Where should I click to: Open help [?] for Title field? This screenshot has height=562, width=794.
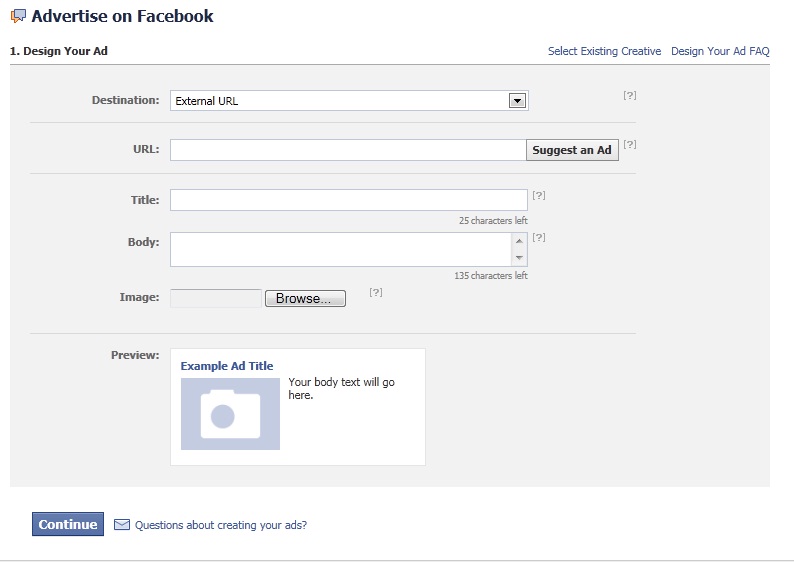click(x=539, y=195)
